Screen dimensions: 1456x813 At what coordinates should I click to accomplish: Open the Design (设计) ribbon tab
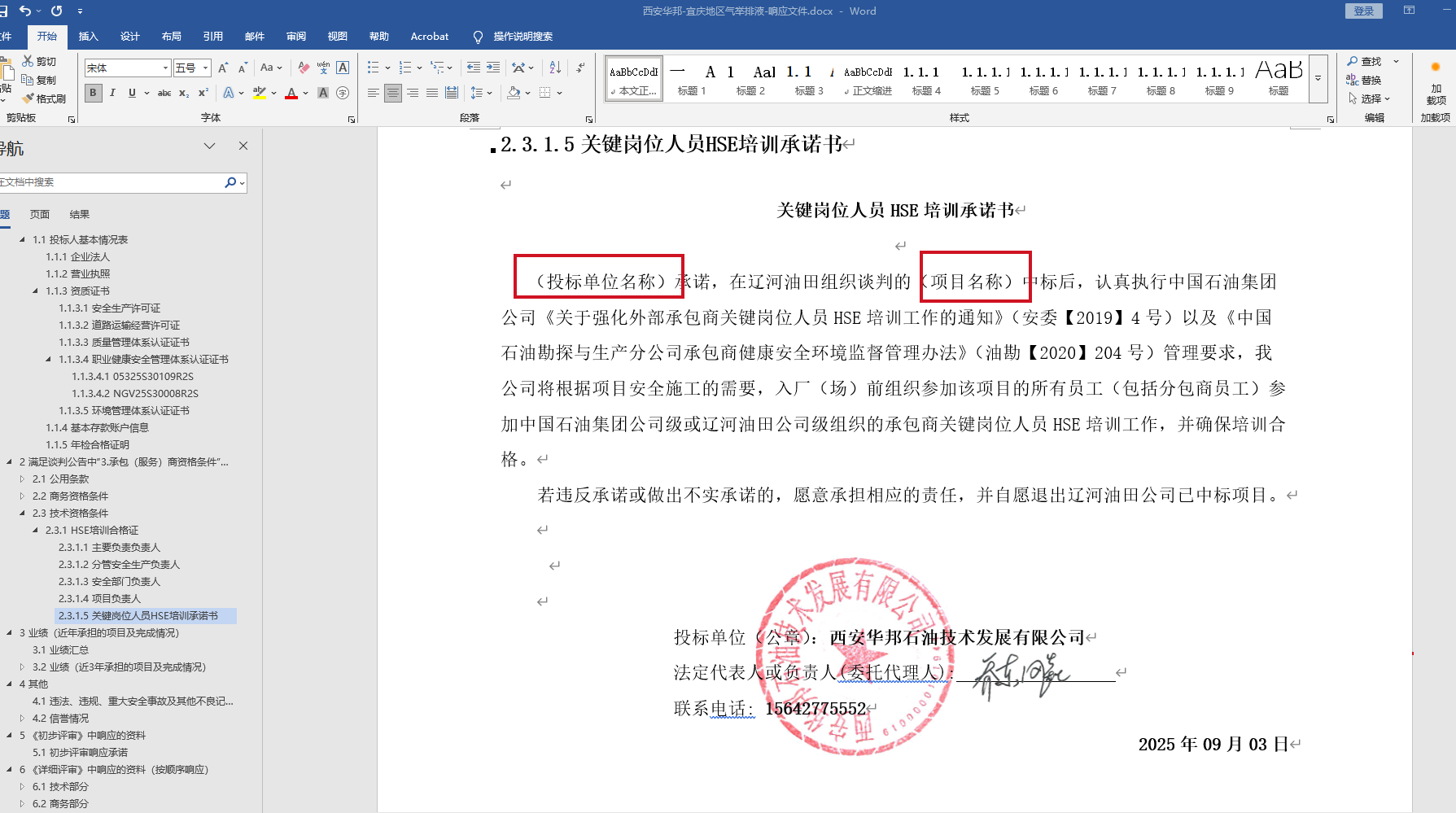130,37
